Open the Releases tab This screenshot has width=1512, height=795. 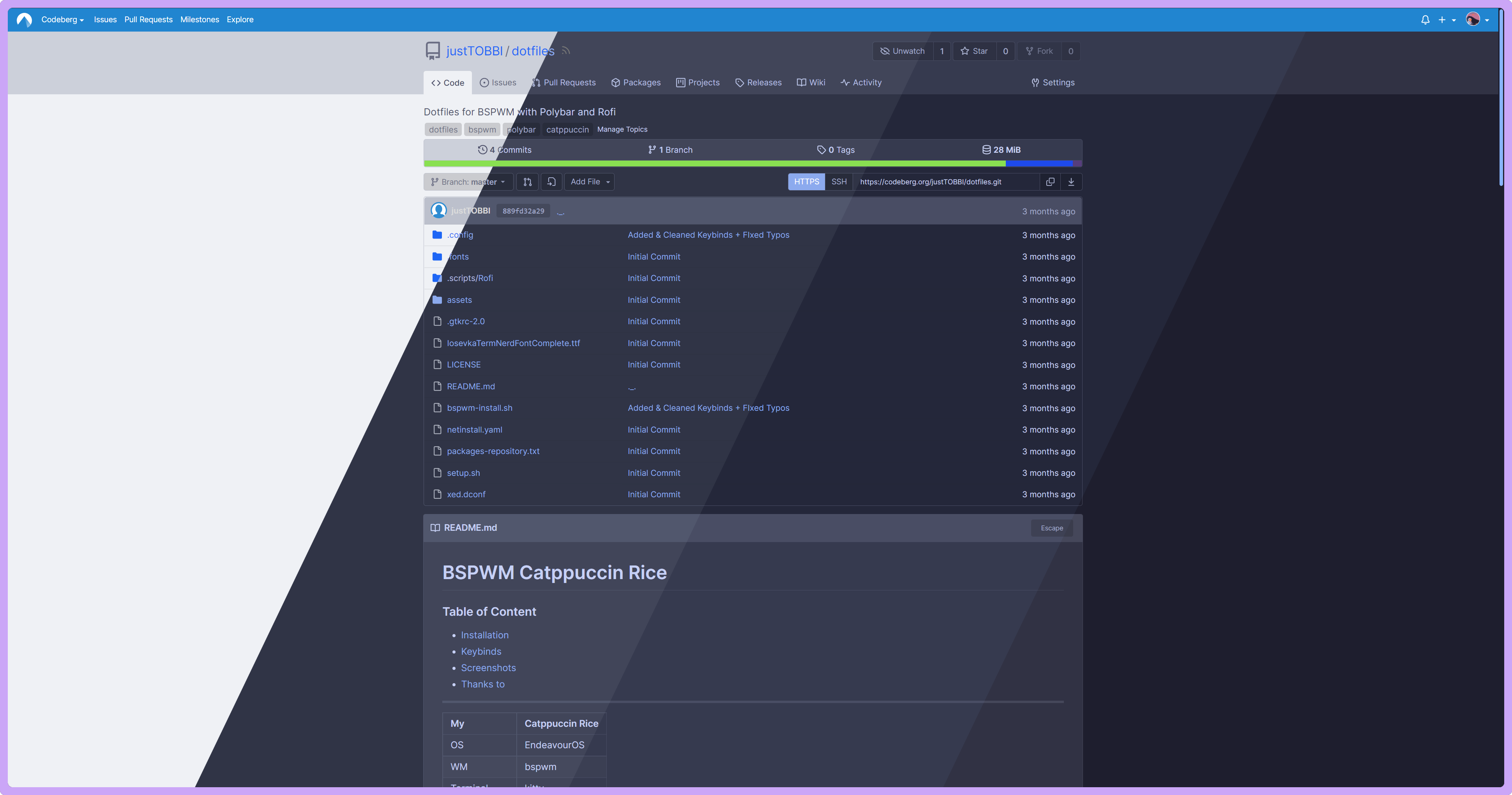(x=758, y=83)
